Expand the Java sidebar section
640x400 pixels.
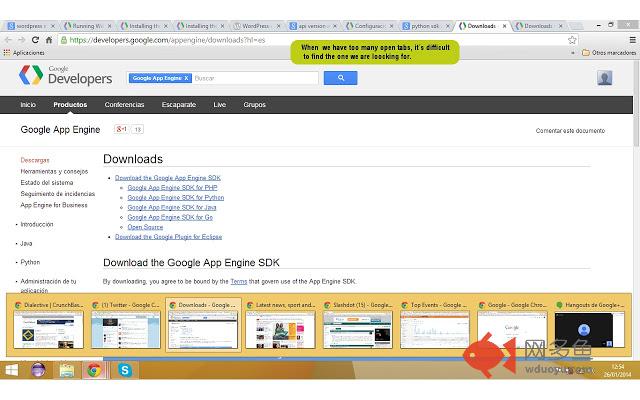(x=26, y=243)
